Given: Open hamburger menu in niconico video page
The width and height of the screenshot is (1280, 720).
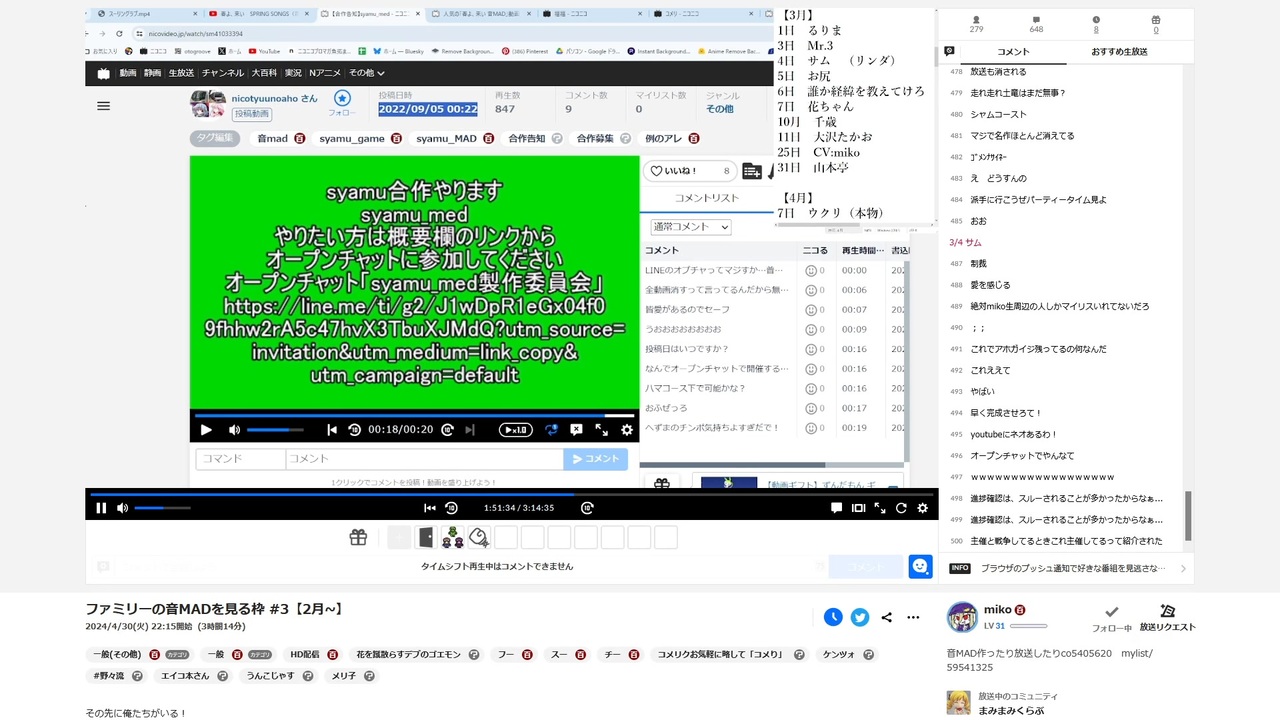Looking at the screenshot, I should (x=103, y=105).
